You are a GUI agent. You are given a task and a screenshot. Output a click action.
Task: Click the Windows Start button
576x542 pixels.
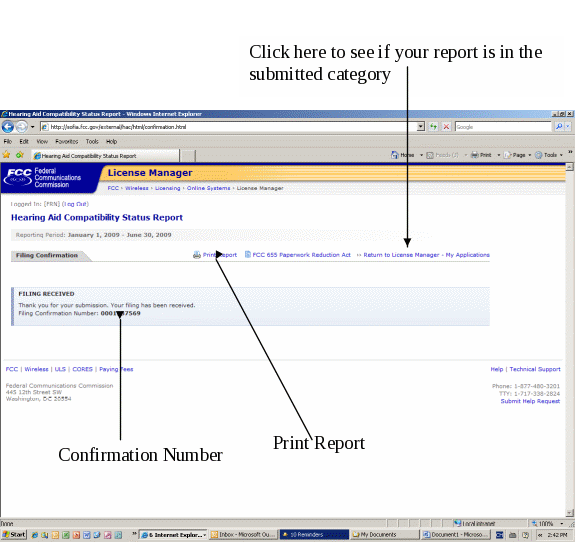coord(14,535)
